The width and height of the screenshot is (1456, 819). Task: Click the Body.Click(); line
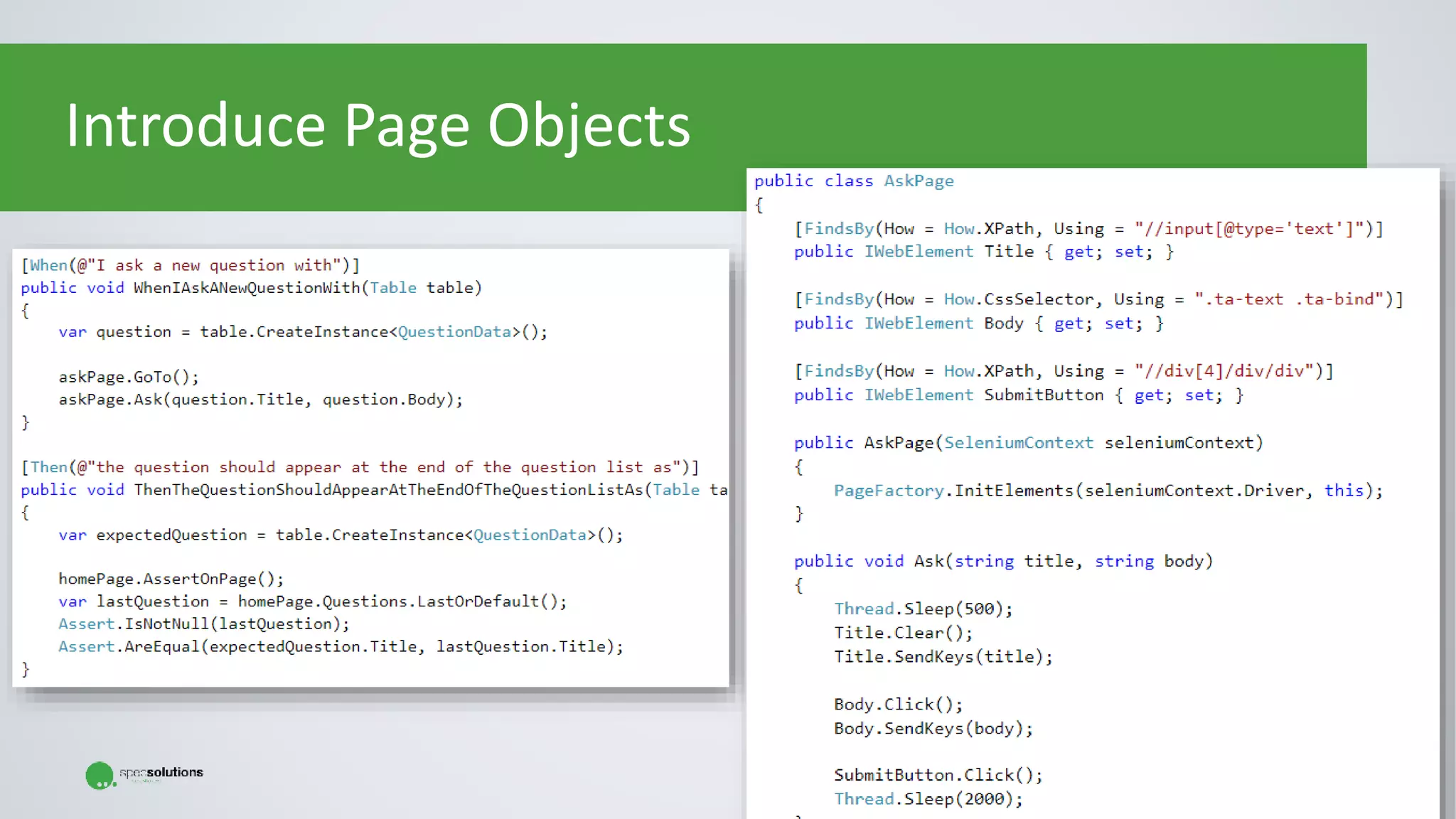899,705
